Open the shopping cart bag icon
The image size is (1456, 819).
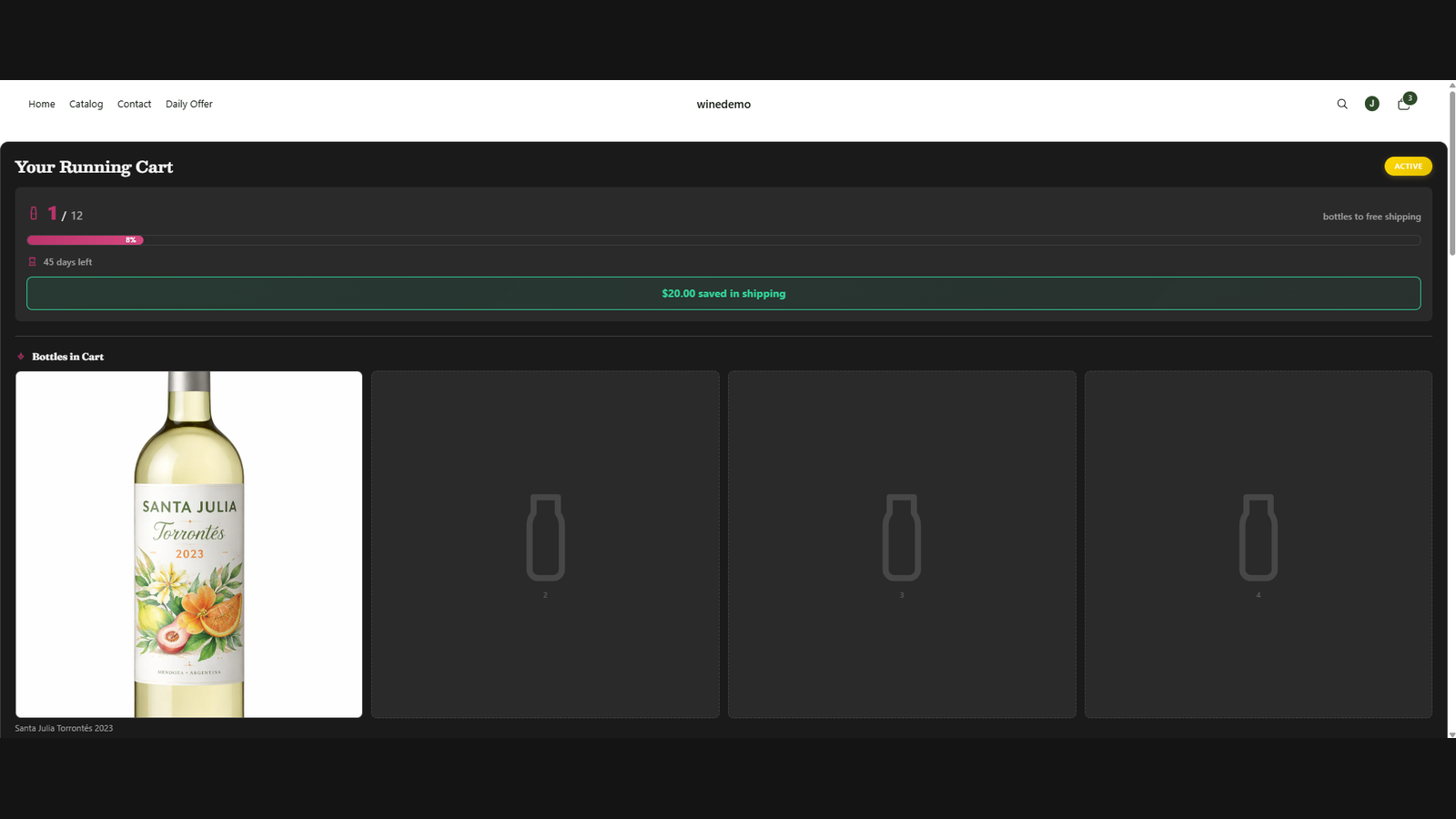pyautogui.click(x=1404, y=104)
